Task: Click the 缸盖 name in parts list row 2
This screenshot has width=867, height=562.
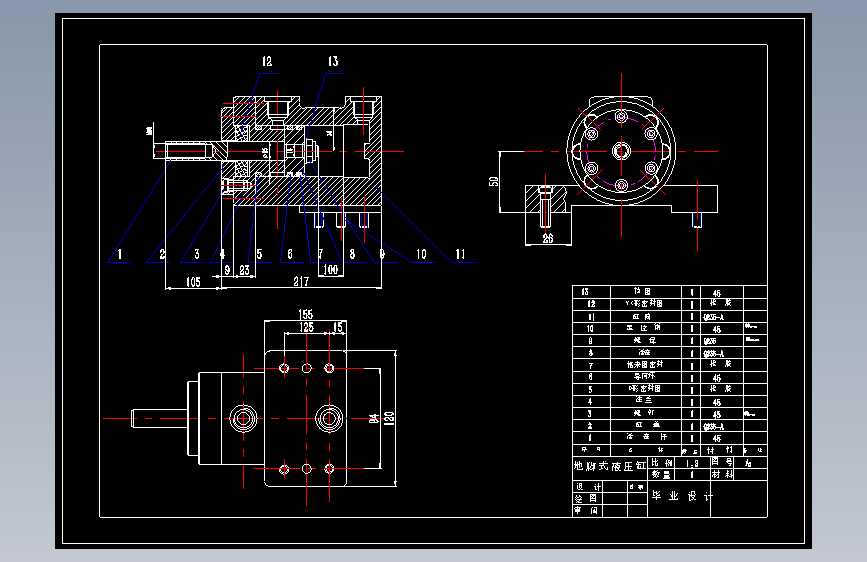Action: click(647, 425)
